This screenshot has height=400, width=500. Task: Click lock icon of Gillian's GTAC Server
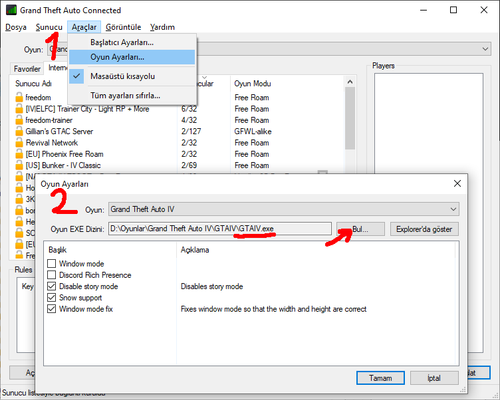coord(19,131)
